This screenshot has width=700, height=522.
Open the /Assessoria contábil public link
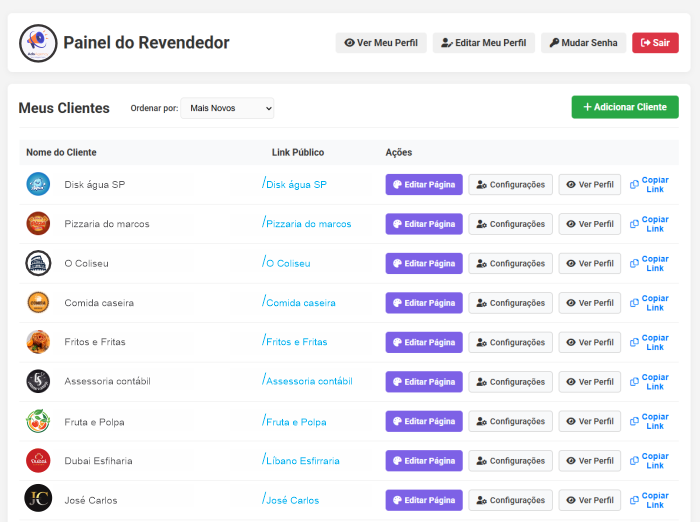pyautogui.click(x=307, y=381)
